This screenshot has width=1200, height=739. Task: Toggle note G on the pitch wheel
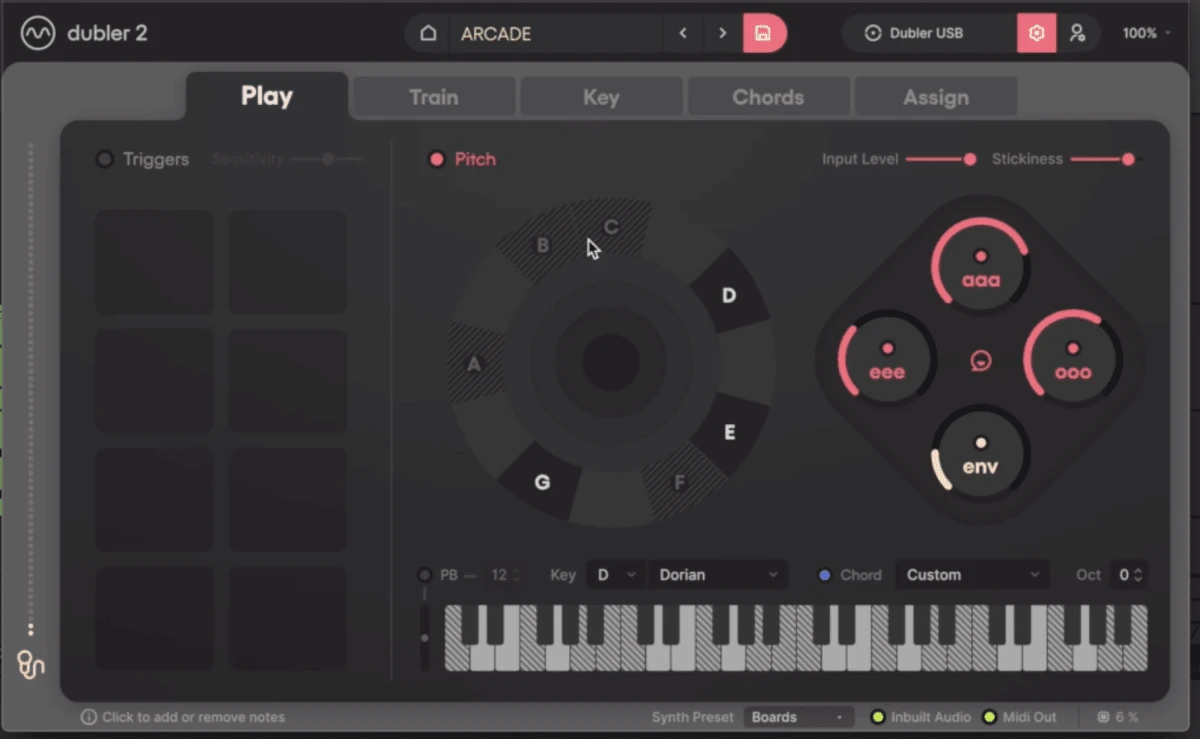click(x=541, y=482)
